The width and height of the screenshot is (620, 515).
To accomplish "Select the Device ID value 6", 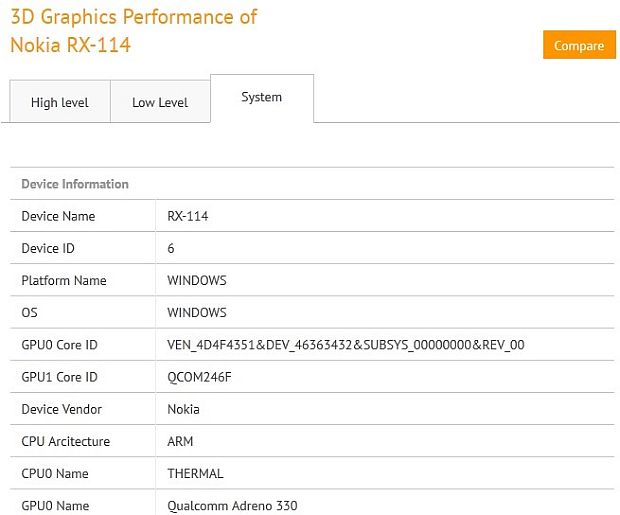I will click(171, 248).
